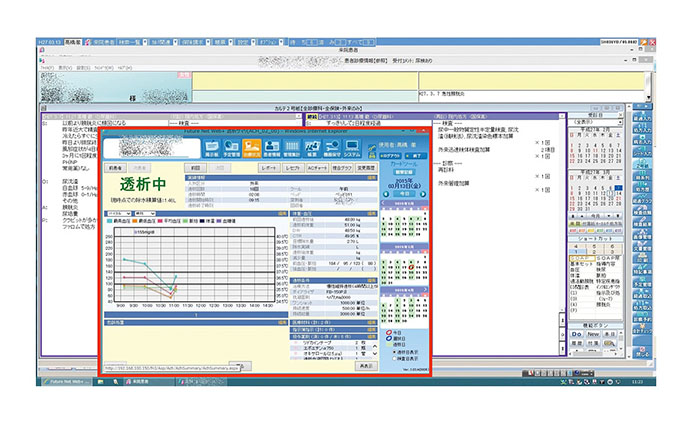Click the 前回 previous session button

click(195, 169)
